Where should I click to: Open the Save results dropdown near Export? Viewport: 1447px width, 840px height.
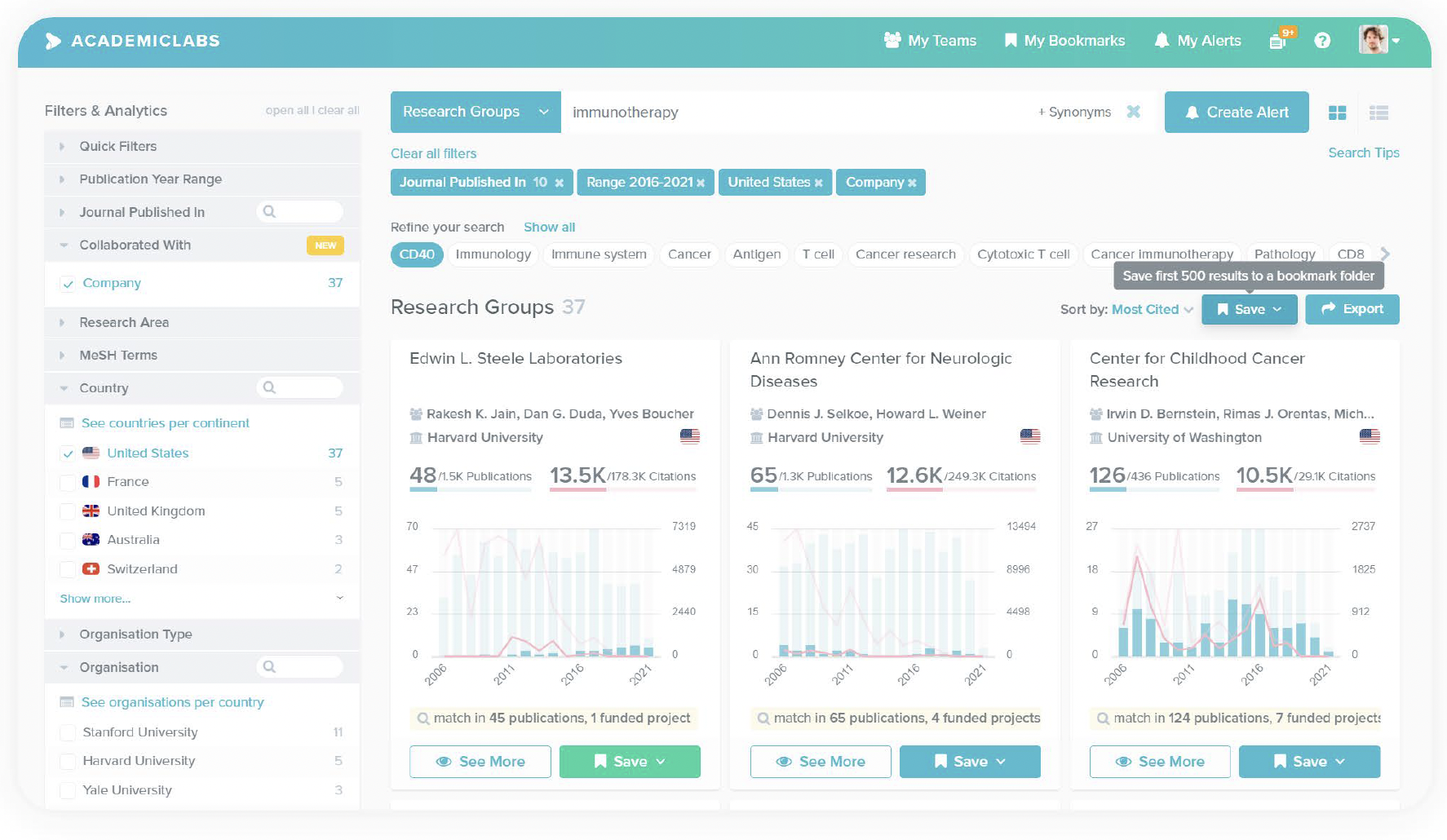(x=1250, y=309)
